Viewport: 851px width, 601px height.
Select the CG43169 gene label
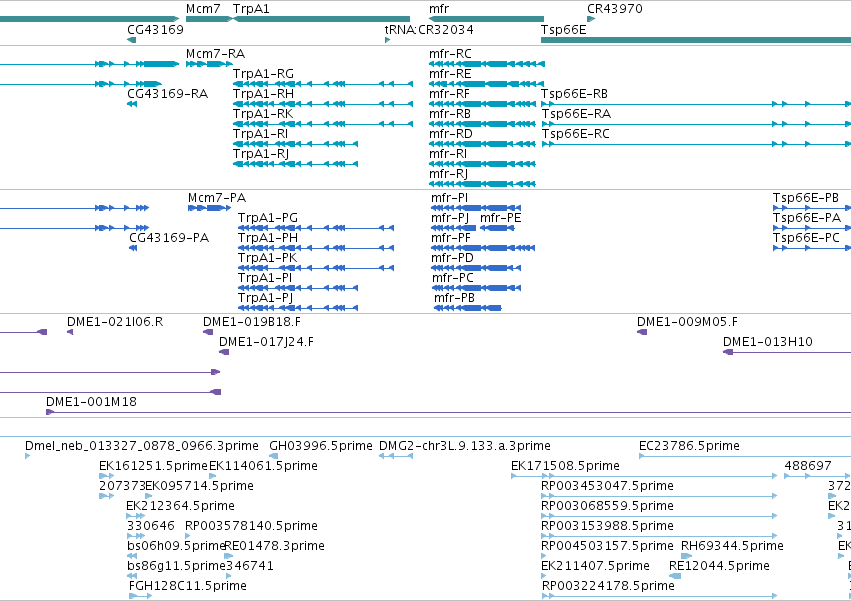point(155,29)
